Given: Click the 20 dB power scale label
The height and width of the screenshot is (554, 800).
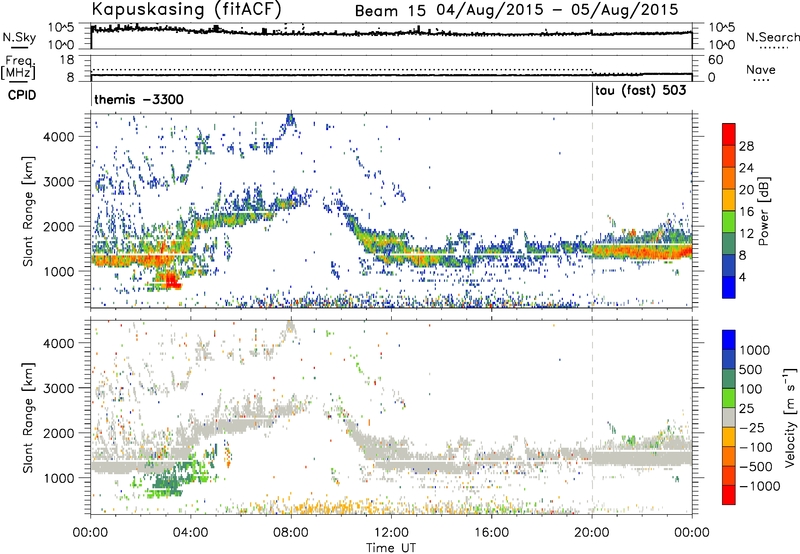Looking at the screenshot, I should [x=746, y=190].
